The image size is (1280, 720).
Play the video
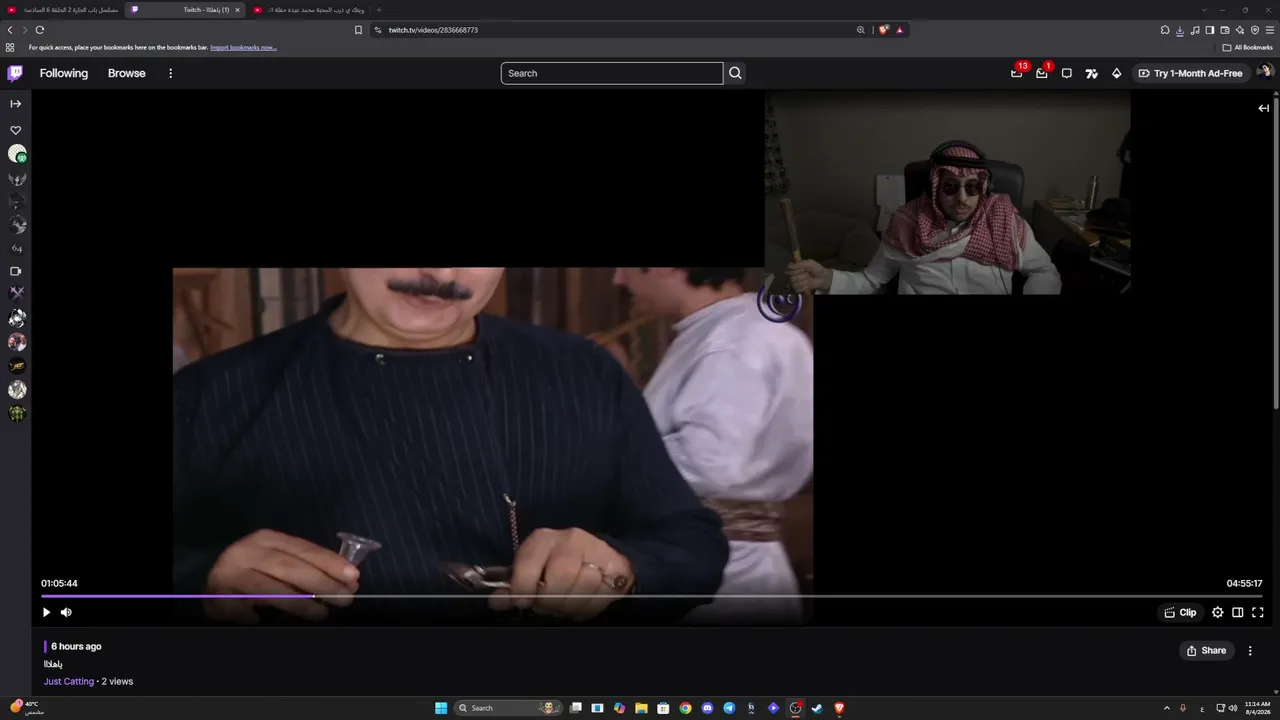pos(46,612)
